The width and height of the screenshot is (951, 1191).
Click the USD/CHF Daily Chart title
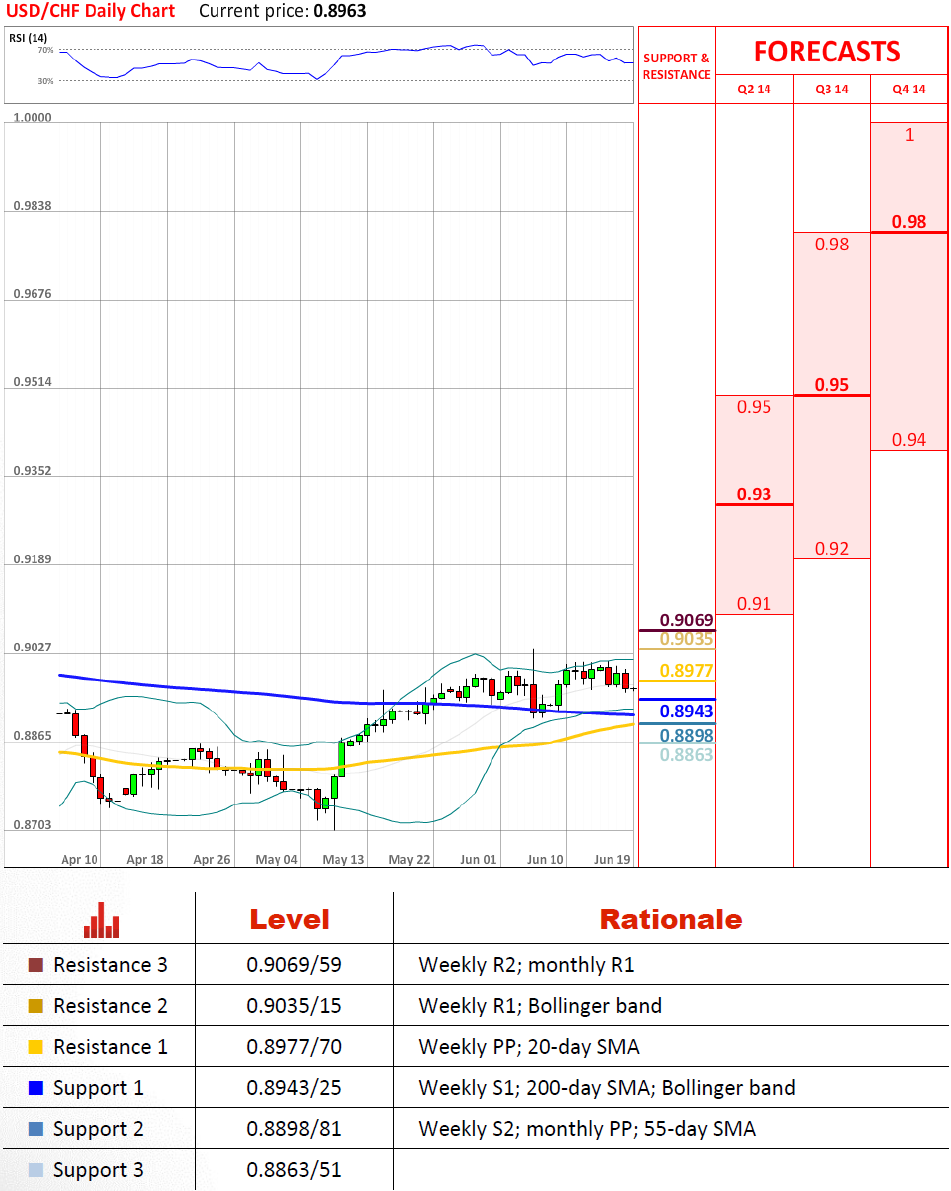coord(90,11)
